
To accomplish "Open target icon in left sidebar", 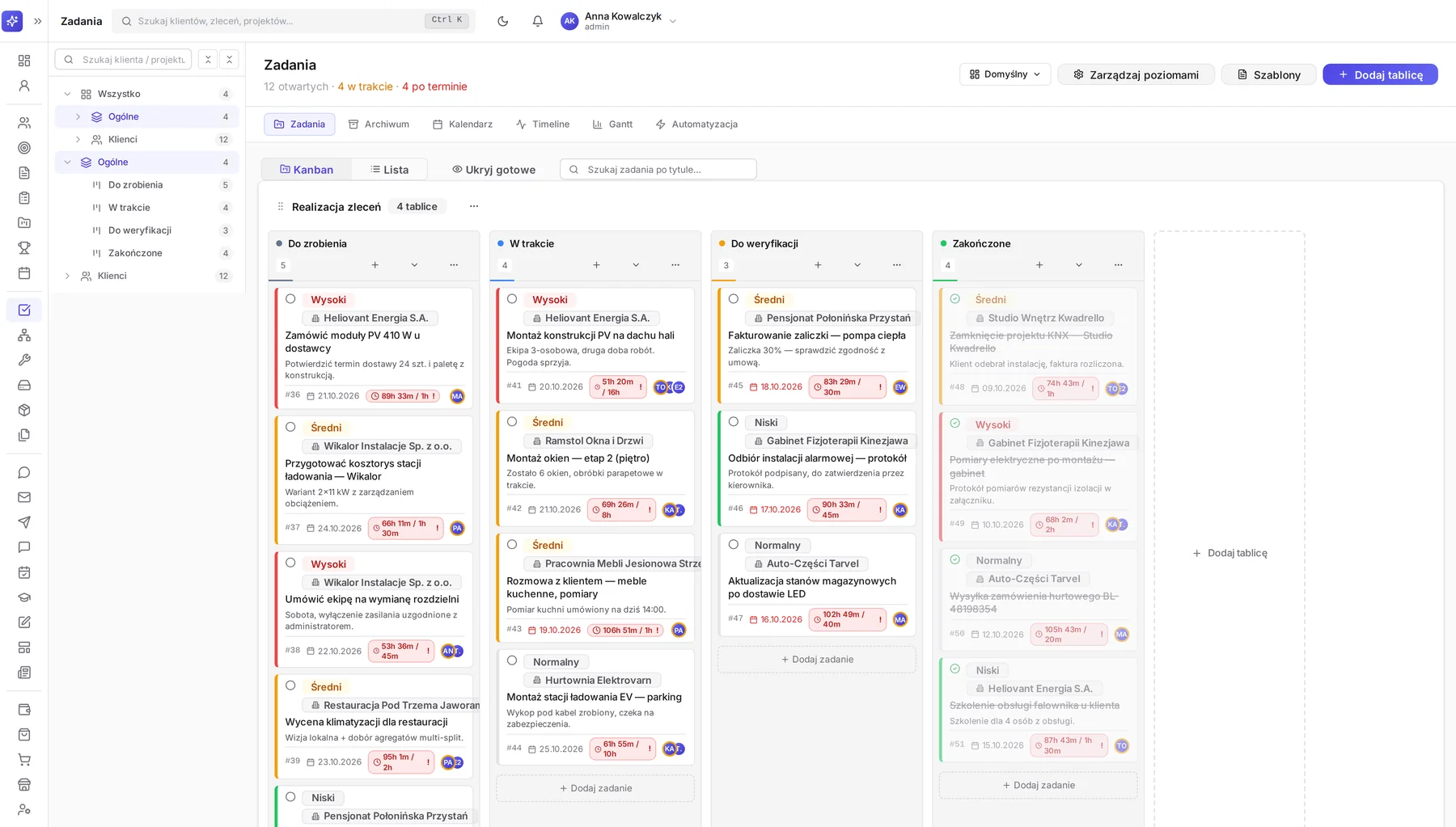I will pos(24,148).
